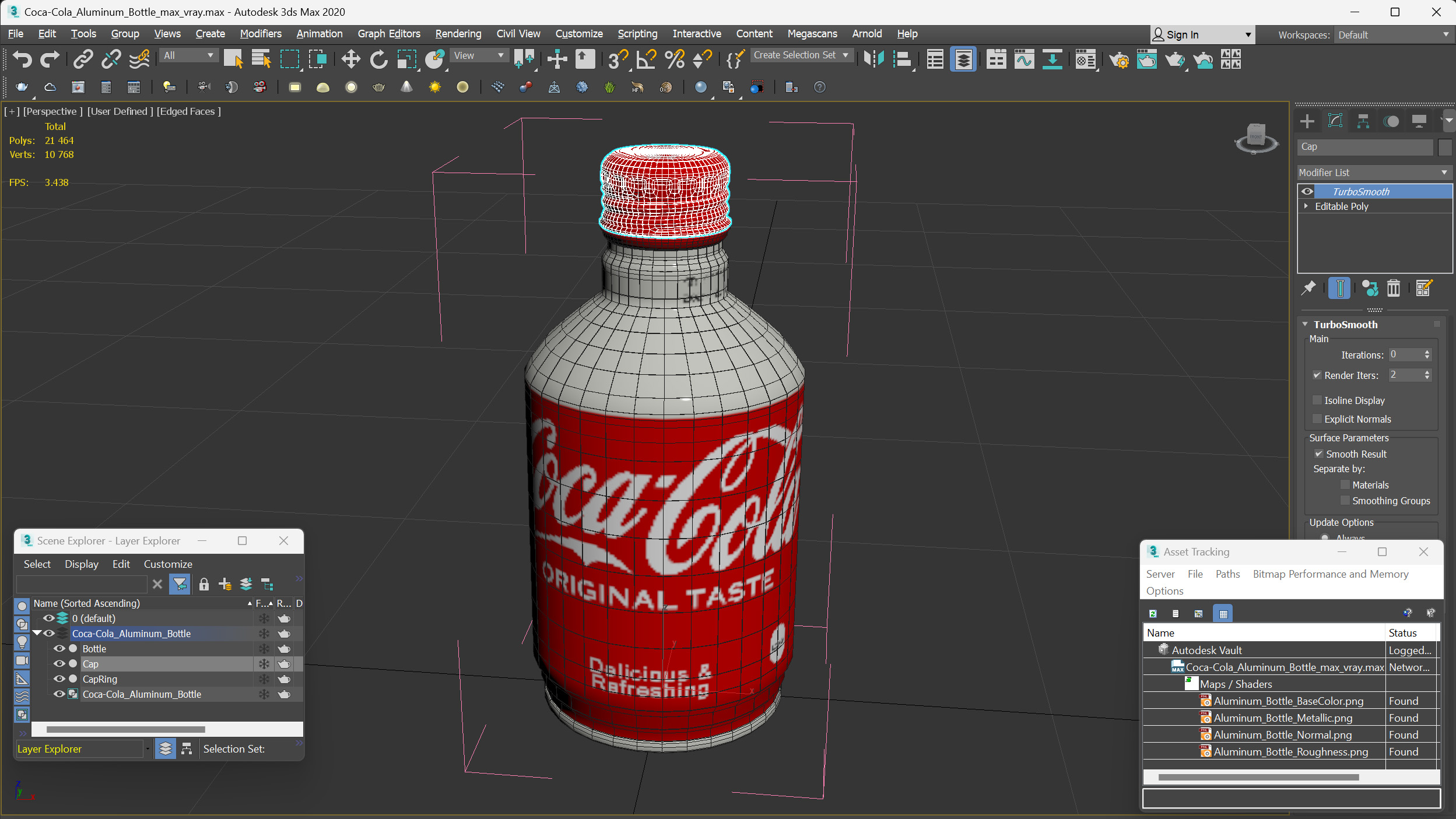The width and height of the screenshot is (1456, 819).
Task: Click Make Unique modifier icon
Action: pyautogui.click(x=1370, y=288)
